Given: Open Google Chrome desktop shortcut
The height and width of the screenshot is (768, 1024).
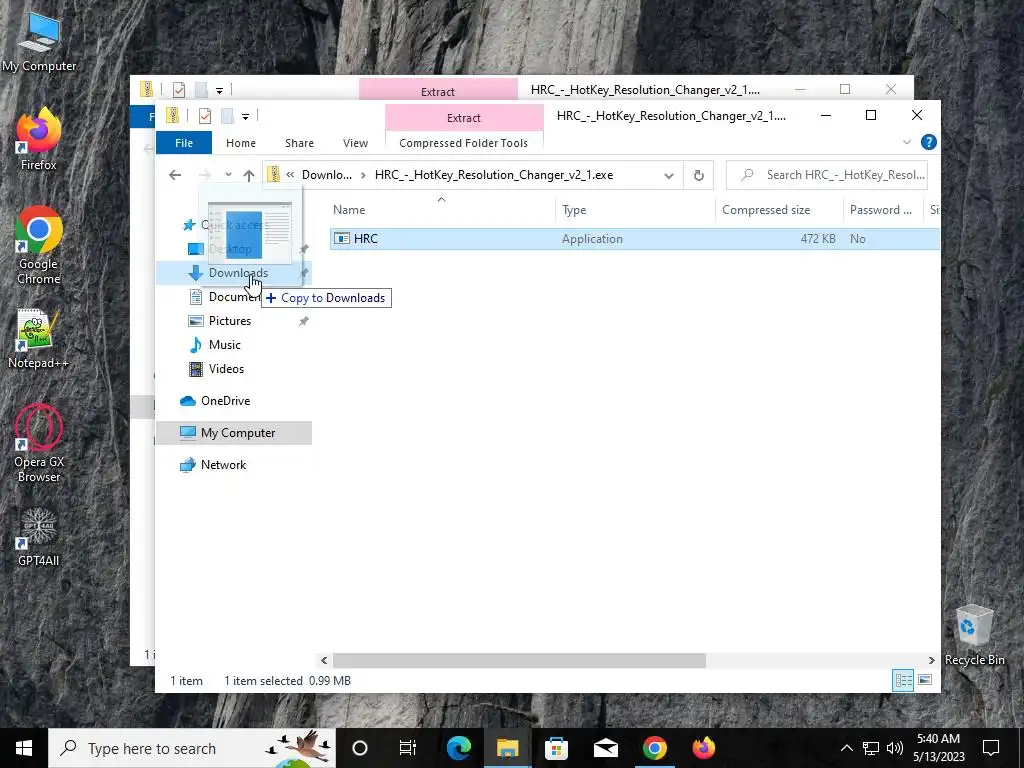Looking at the screenshot, I should (x=39, y=246).
